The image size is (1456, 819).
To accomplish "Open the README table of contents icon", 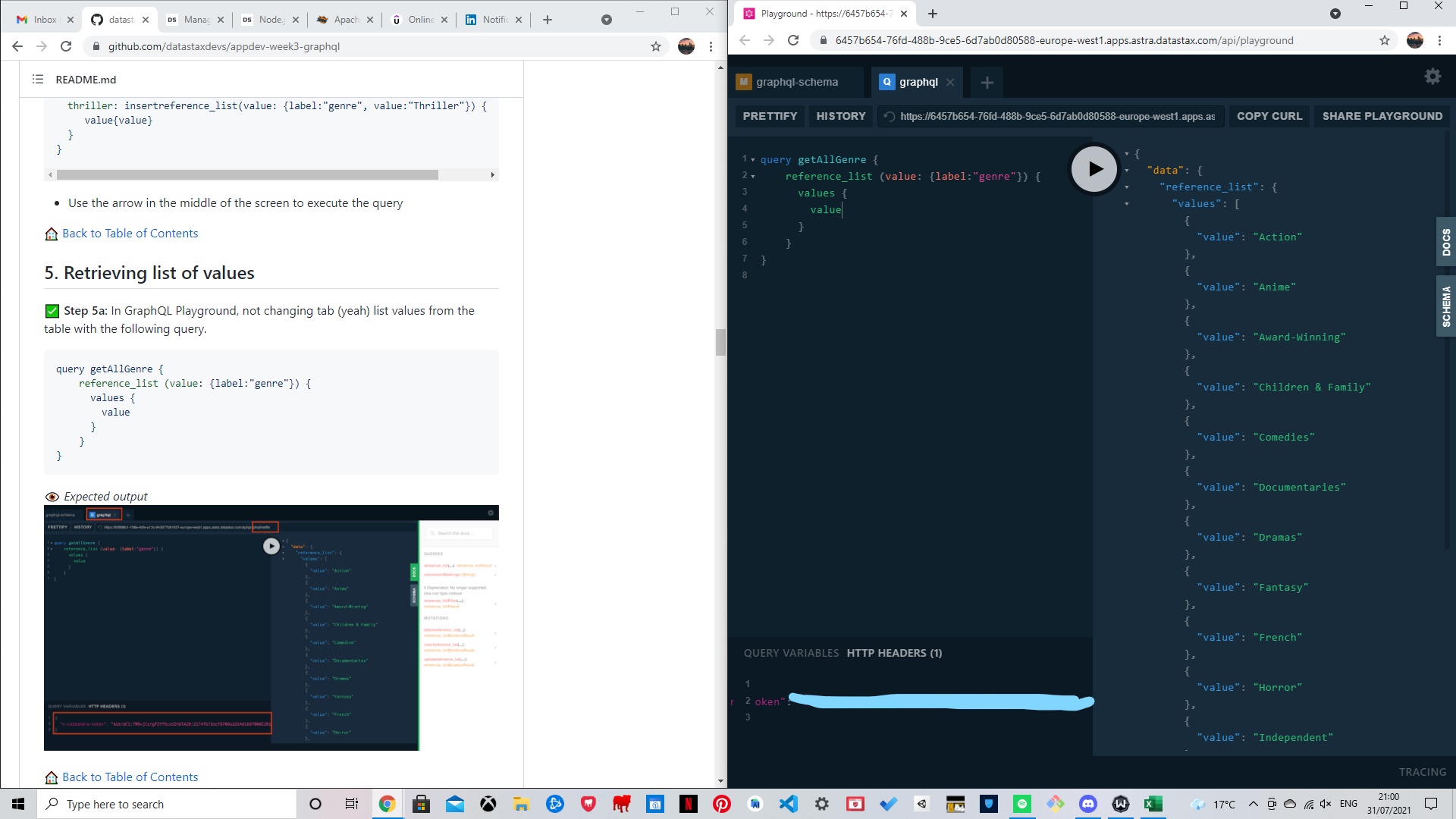I will click(37, 79).
